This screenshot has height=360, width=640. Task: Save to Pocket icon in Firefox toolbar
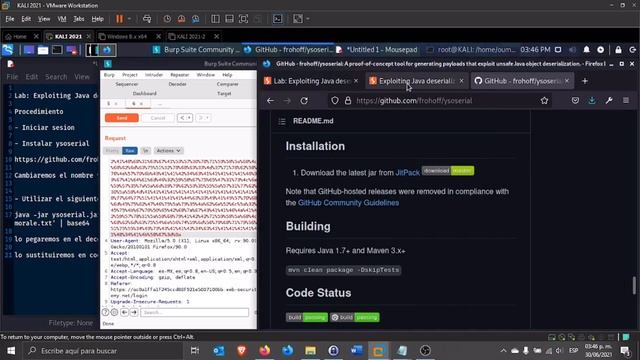pos(575,100)
